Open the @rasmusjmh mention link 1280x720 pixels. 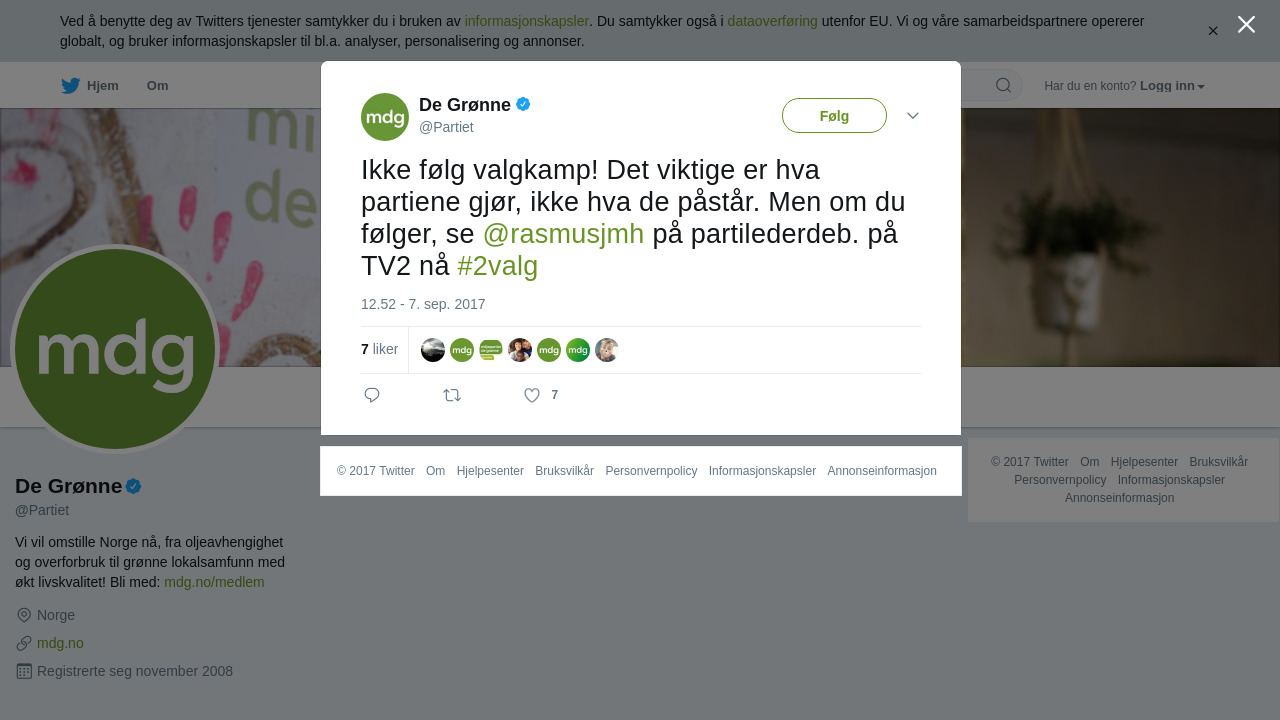[563, 234]
